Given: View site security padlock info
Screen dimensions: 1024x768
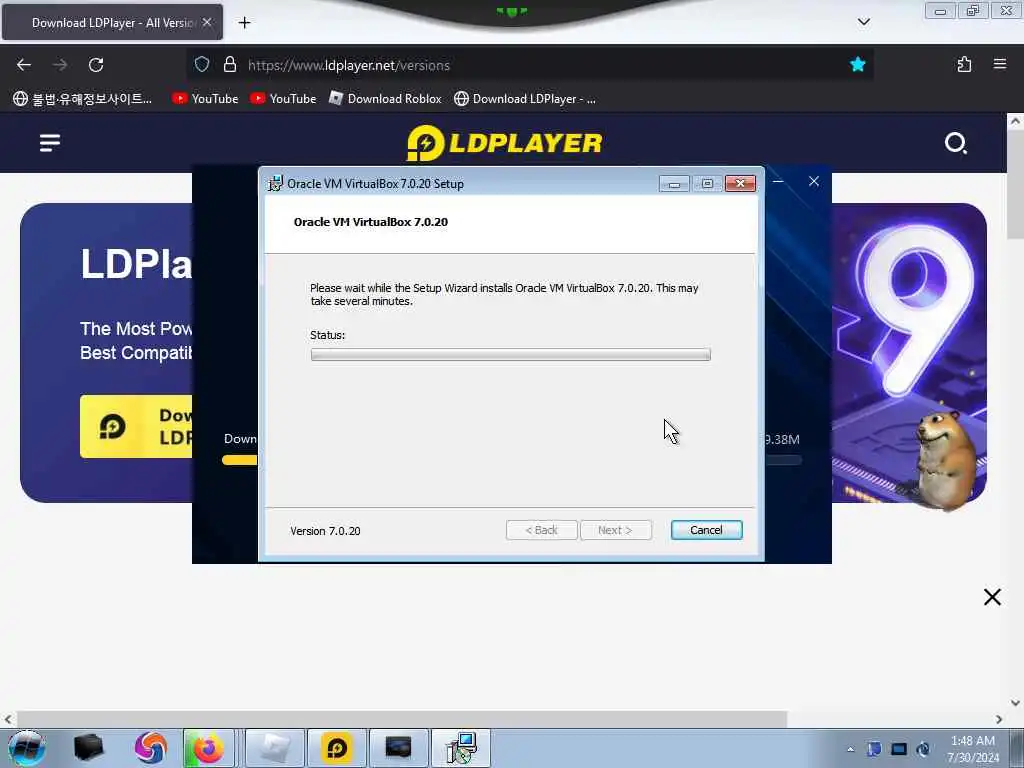Looking at the screenshot, I should [x=229, y=65].
